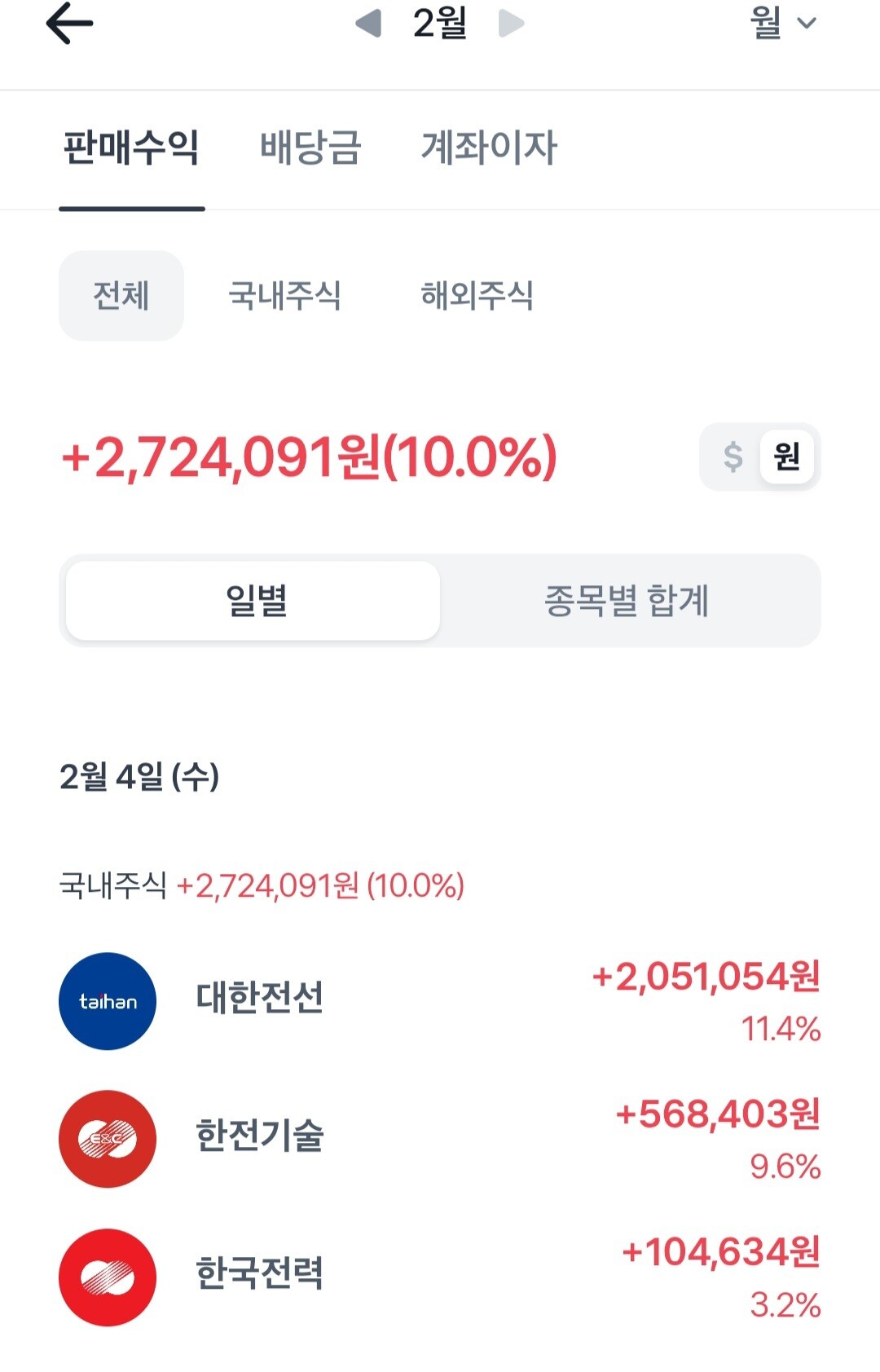Tap the back arrow icon
The image size is (880, 1372).
[x=69, y=23]
